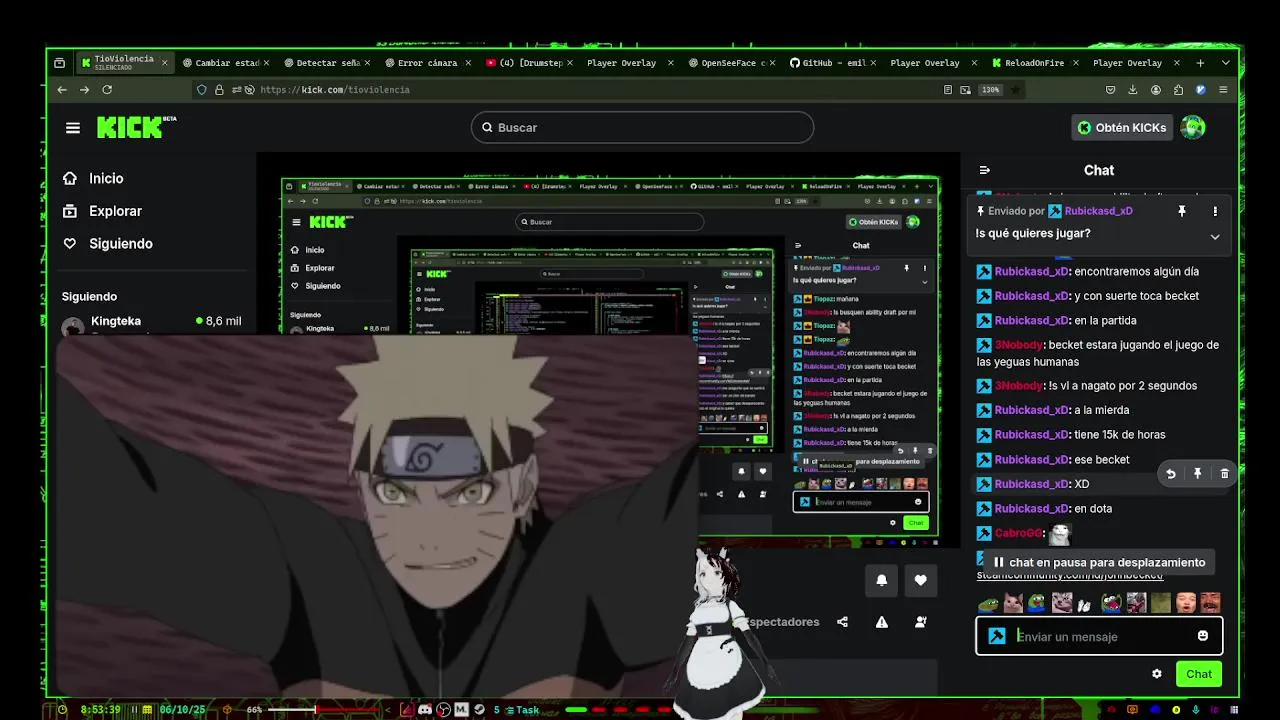Image resolution: width=1280 pixels, height=720 pixels.
Task: Bookmark this page with star
Action: tap(1016, 90)
